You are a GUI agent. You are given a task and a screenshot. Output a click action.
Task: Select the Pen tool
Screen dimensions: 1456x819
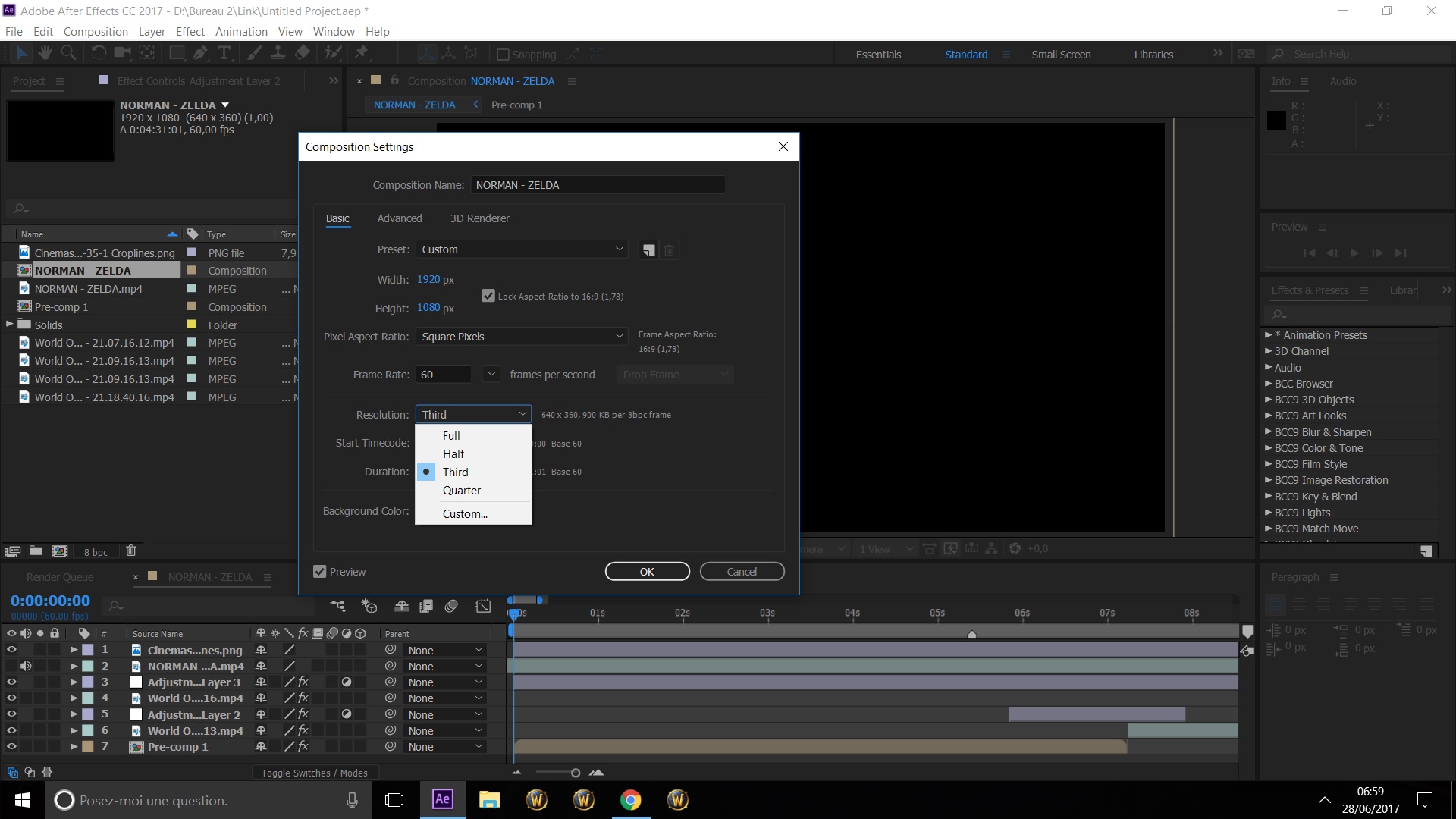[x=200, y=53]
